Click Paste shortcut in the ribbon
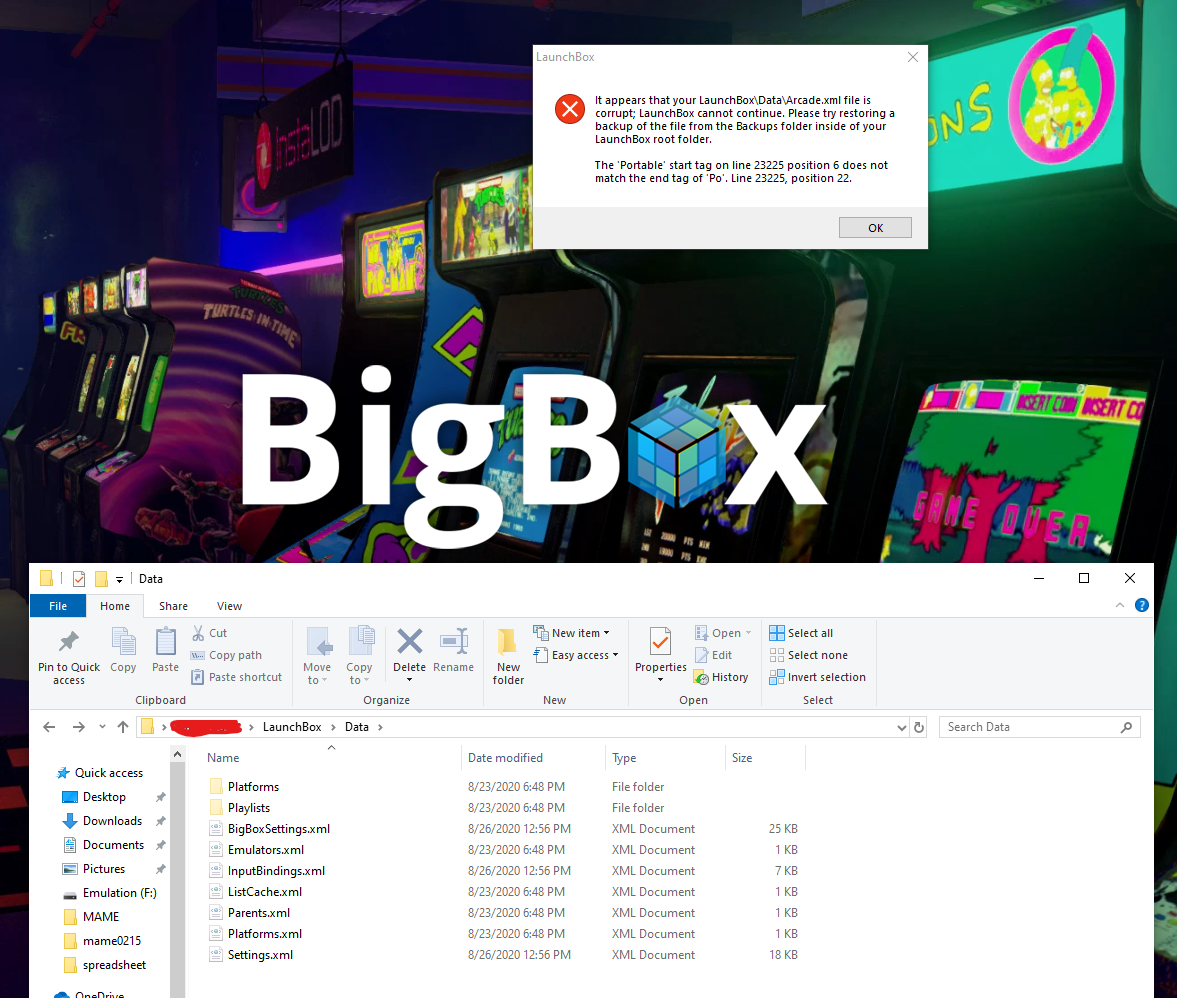Viewport: 1177px width, 998px height. pyautogui.click(x=236, y=677)
